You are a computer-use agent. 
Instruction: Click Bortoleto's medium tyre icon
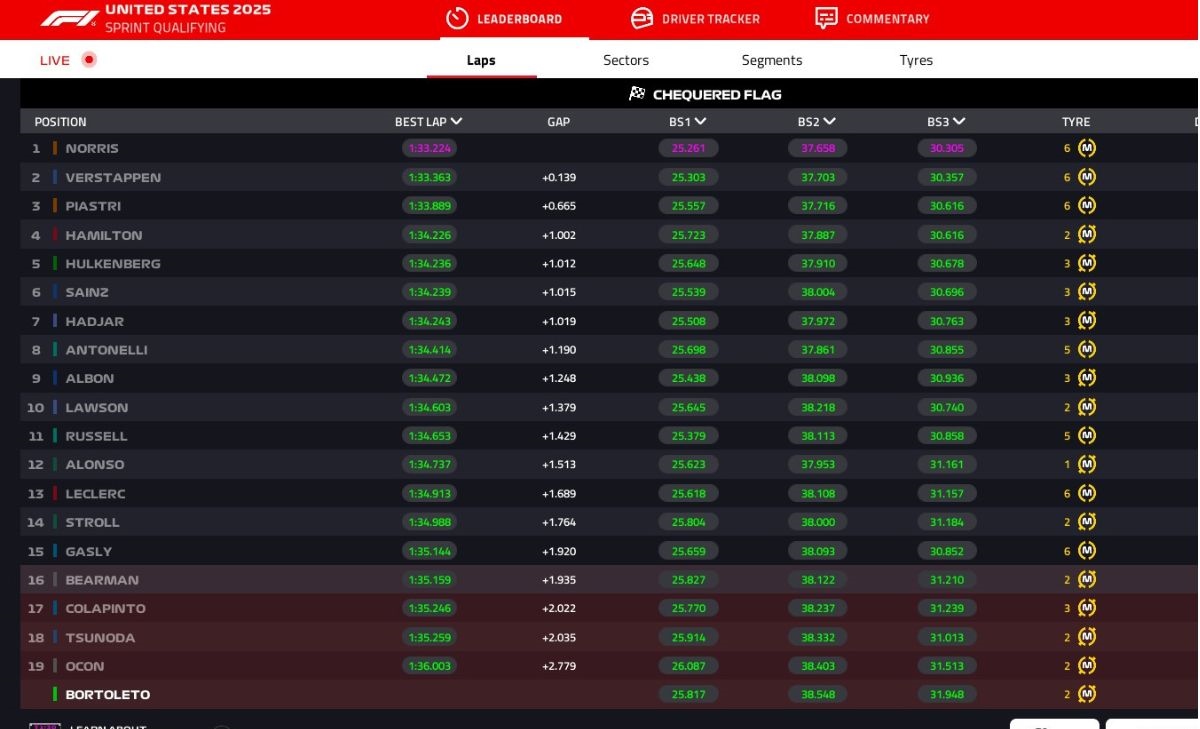(1087, 694)
